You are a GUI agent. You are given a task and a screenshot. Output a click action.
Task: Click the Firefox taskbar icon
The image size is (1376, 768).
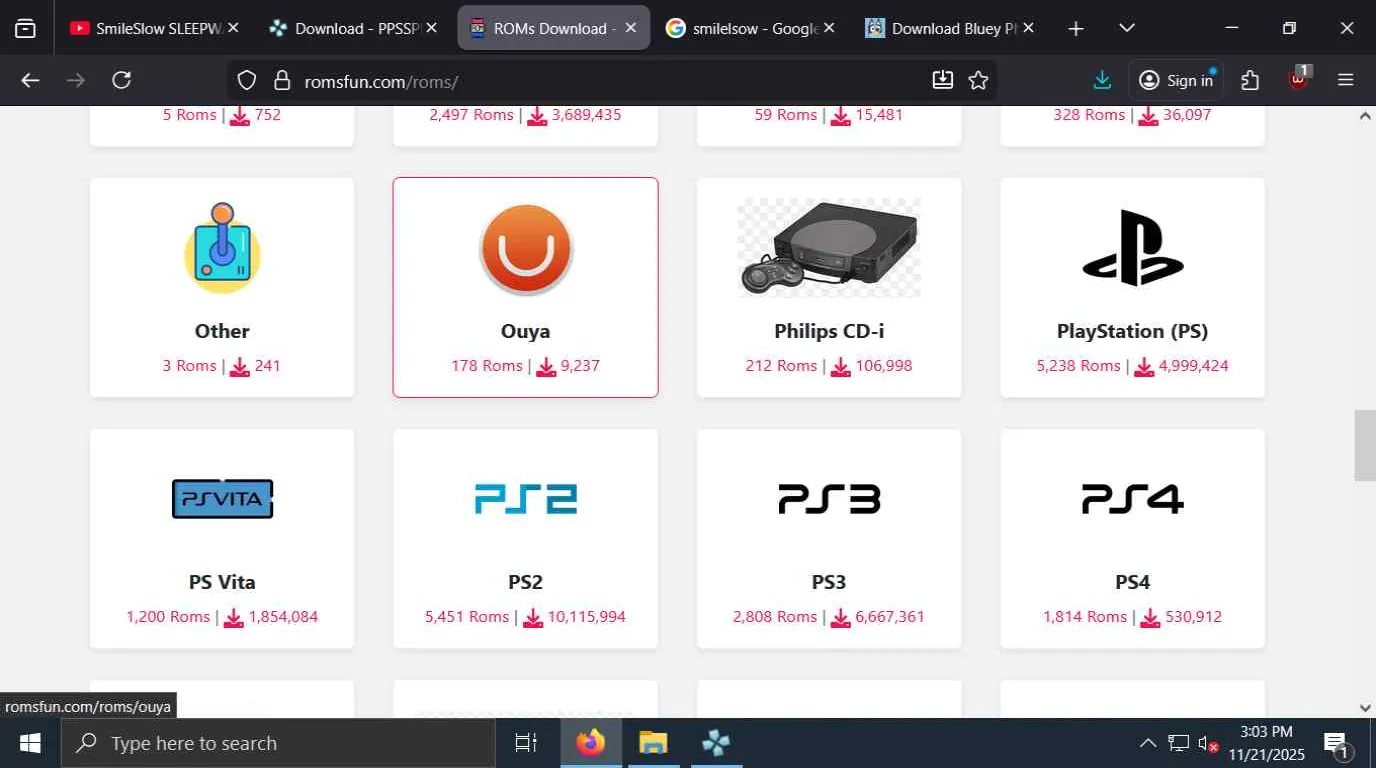click(x=591, y=743)
